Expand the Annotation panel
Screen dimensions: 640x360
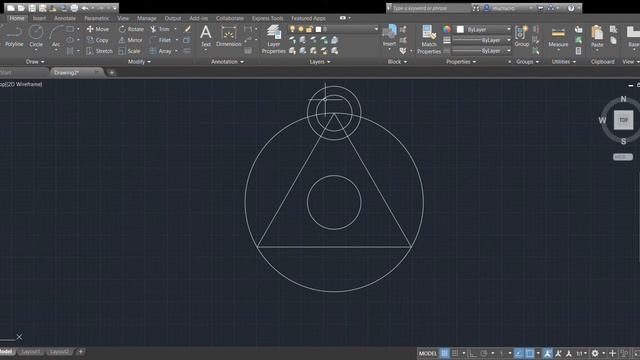[x=227, y=62]
